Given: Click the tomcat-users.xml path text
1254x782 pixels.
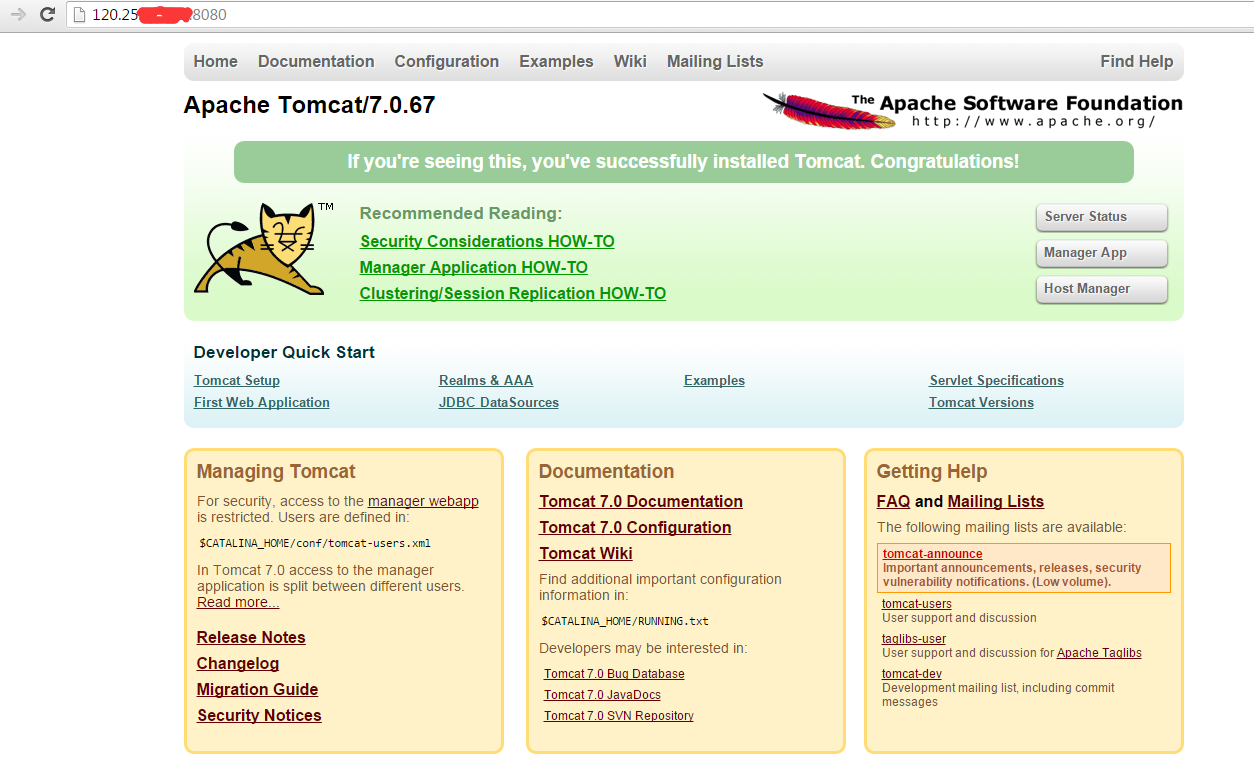Looking at the screenshot, I should click(x=315, y=544).
